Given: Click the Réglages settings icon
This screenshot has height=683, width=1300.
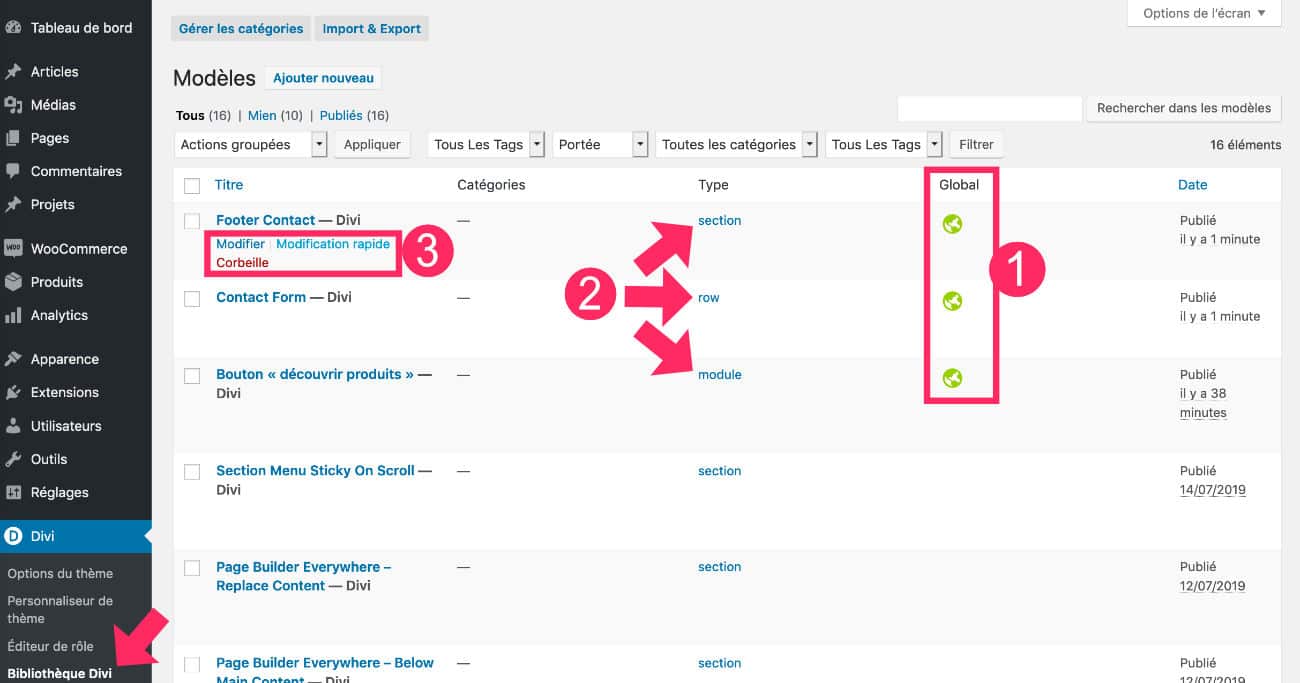Looking at the screenshot, I should click(13, 492).
